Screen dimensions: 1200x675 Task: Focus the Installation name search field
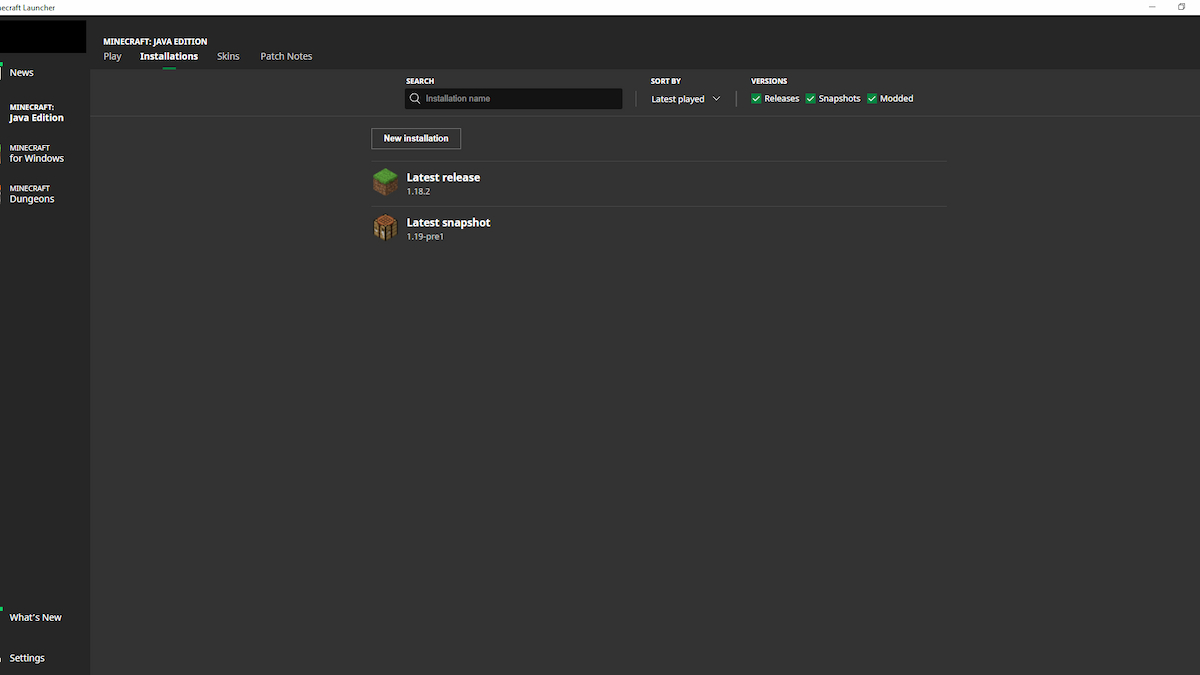coord(520,99)
